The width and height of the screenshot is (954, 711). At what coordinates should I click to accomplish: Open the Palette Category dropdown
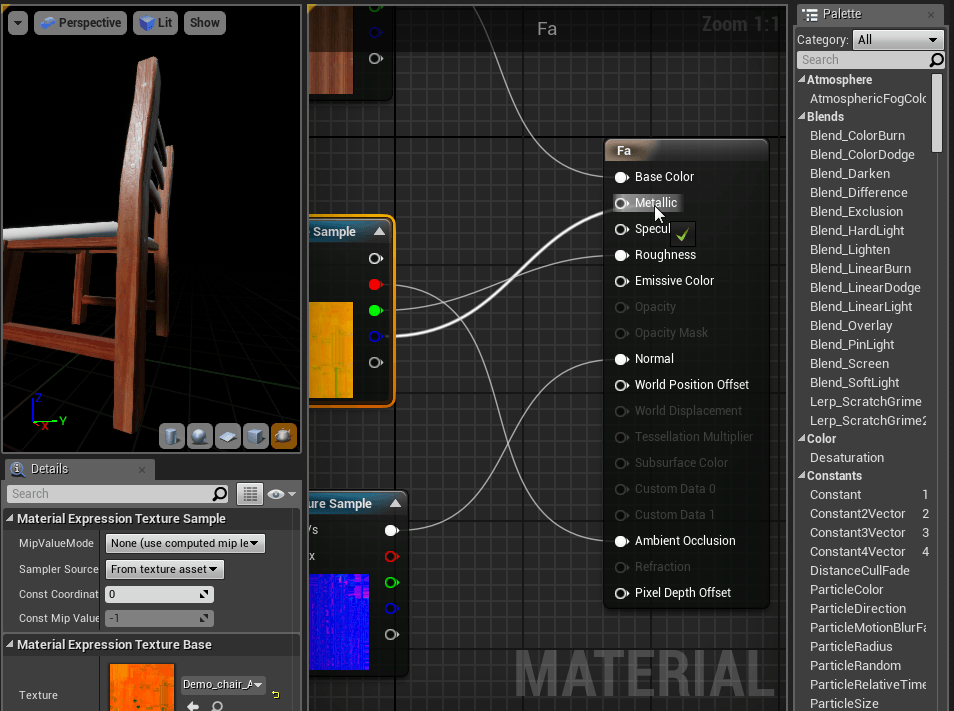898,40
